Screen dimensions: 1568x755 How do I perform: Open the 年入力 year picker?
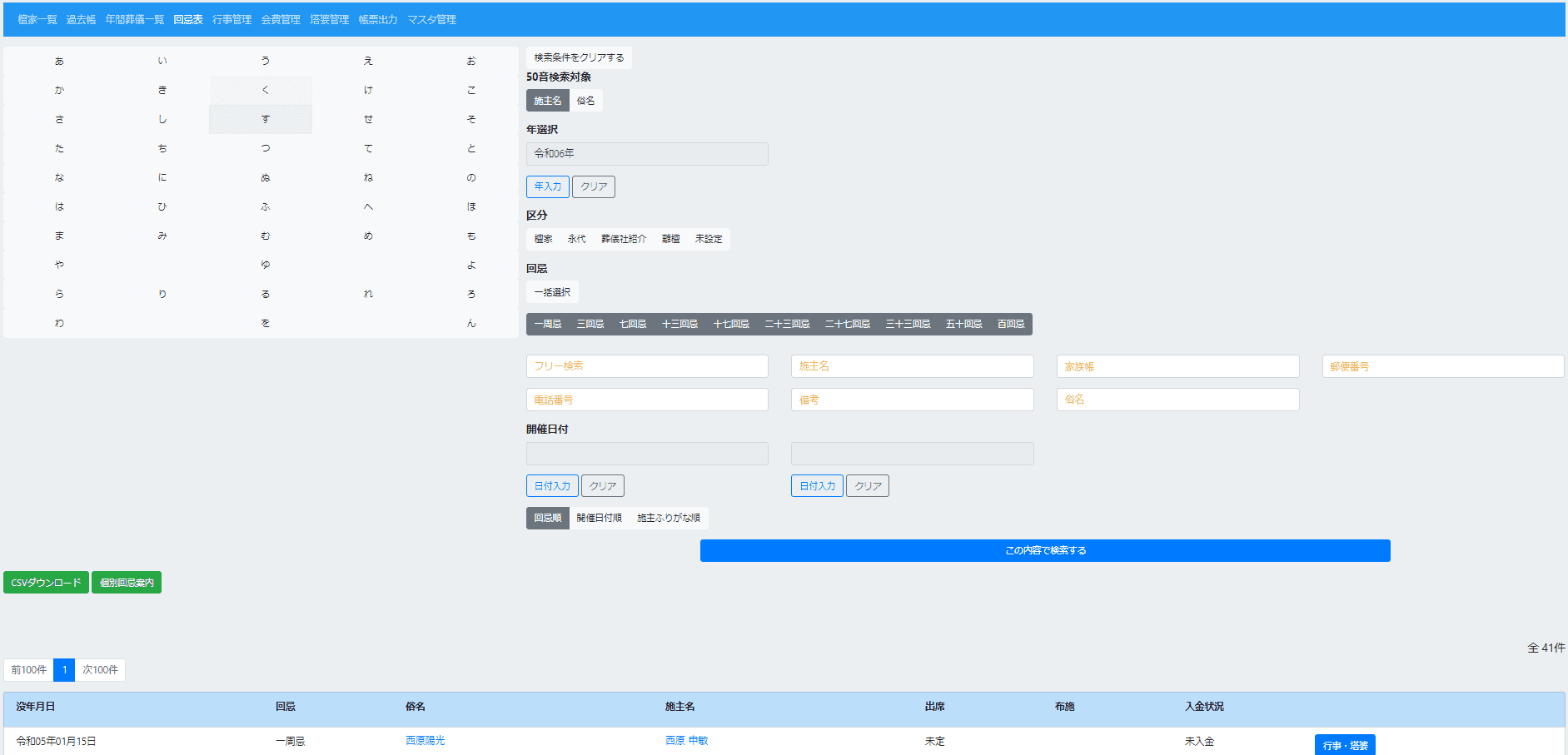tap(547, 186)
